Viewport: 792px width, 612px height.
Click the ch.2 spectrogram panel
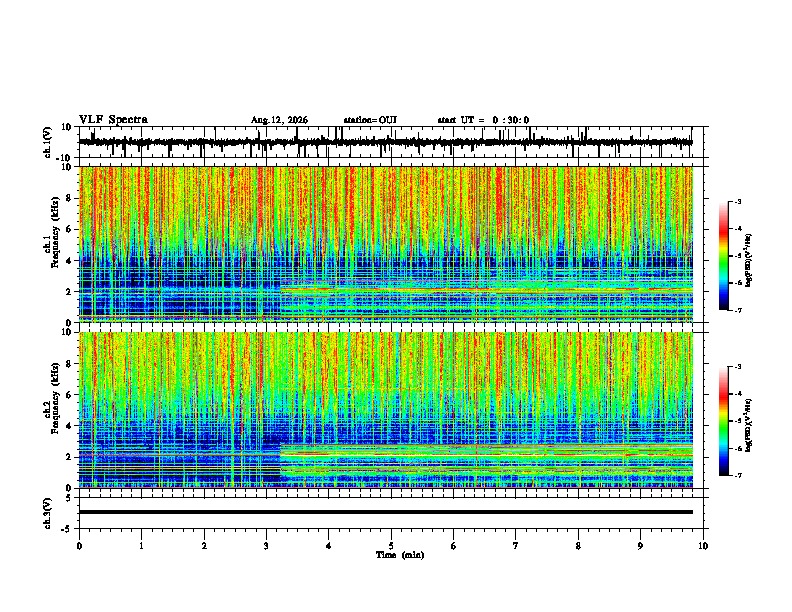[x=385, y=410]
